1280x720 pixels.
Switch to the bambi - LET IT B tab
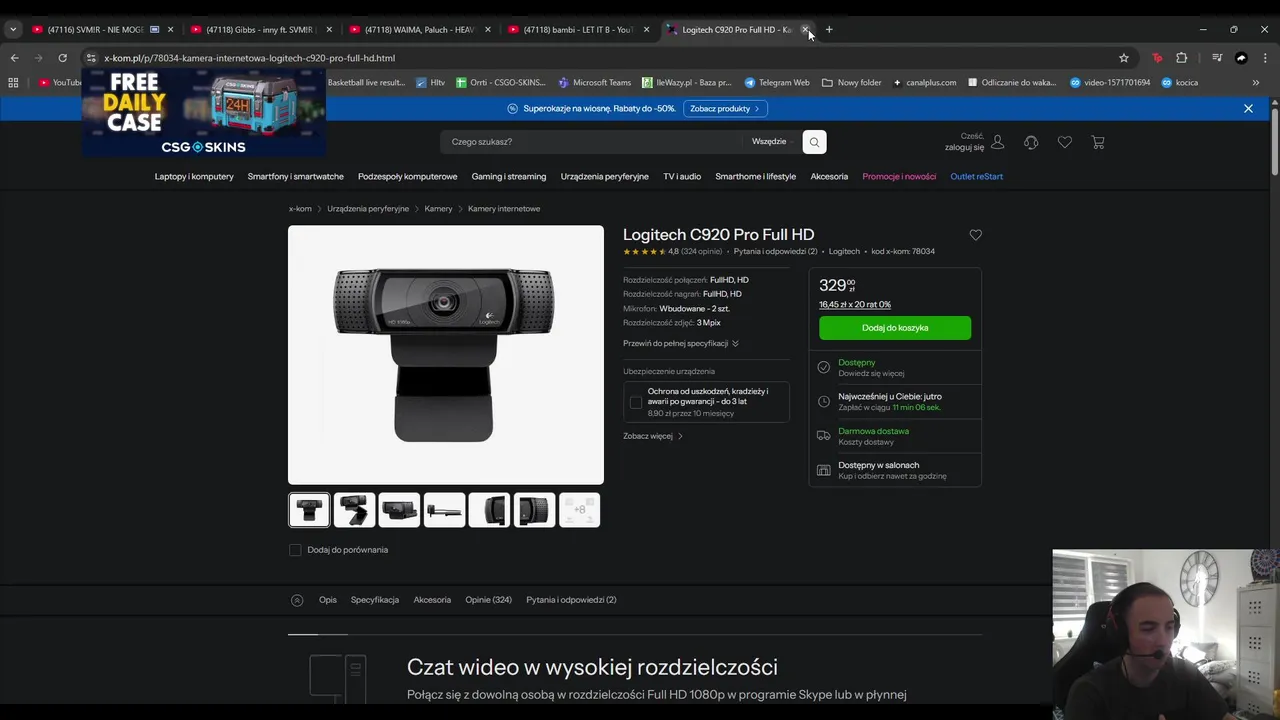coord(578,30)
